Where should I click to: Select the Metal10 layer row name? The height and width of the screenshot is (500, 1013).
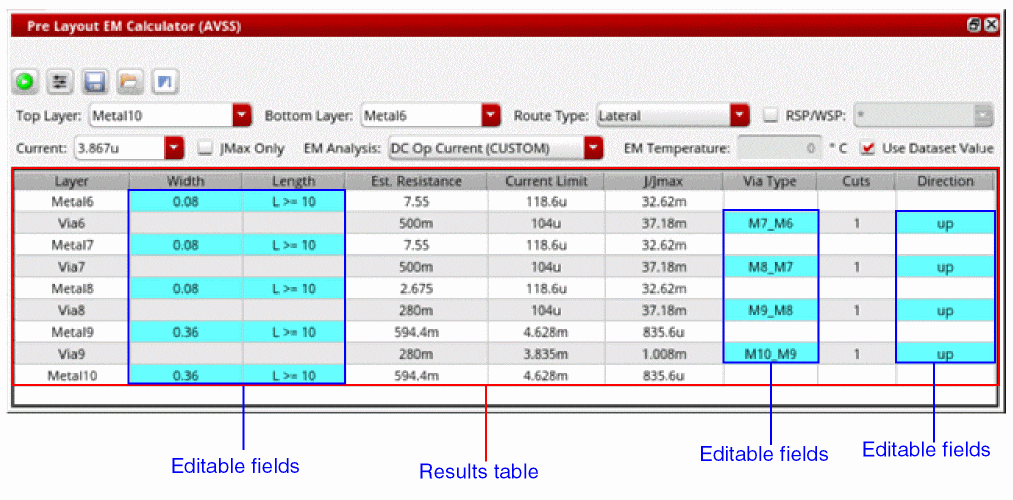(x=72, y=375)
